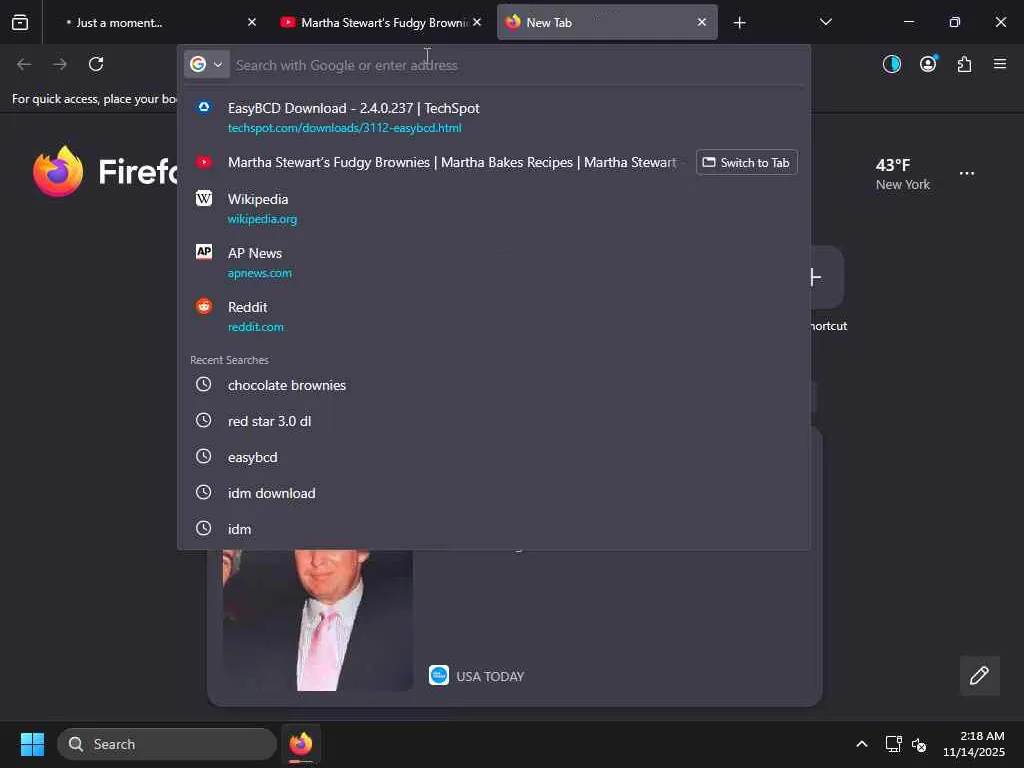Open the USA TODAY story thumbnail
Image resolution: width=1024 pixels, height=768 pixels.
(x=318, y=620)
